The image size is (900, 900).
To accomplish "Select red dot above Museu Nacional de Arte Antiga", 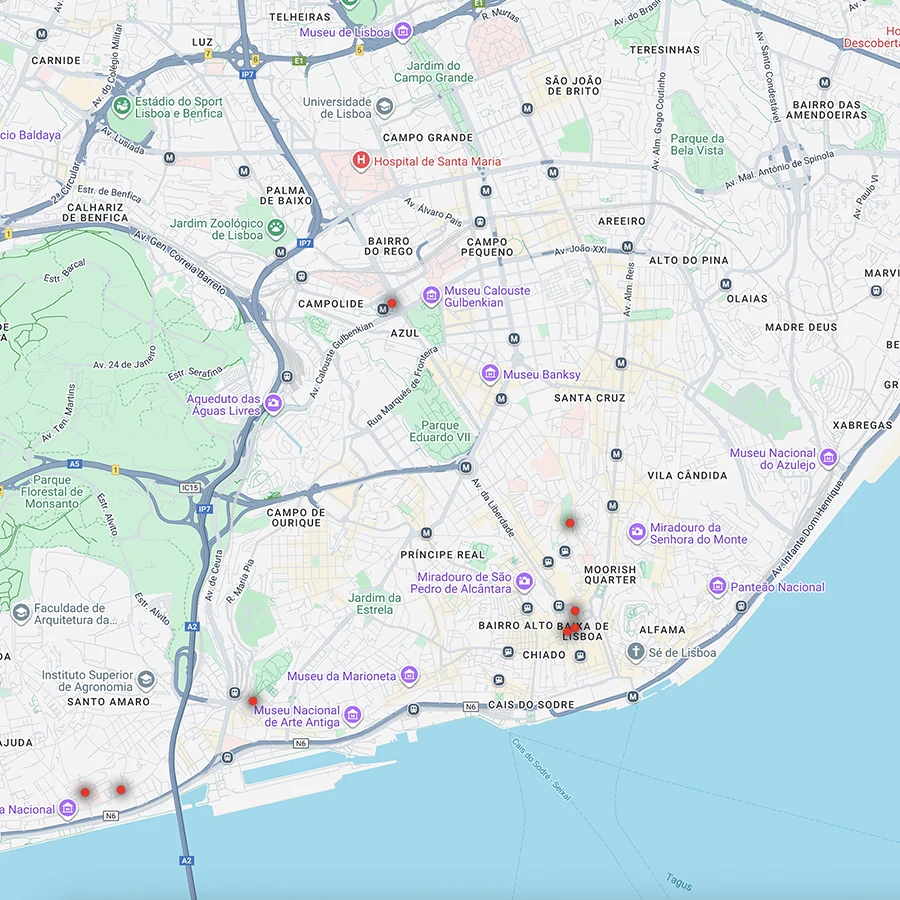I will pyautogui.click(x=253, y=701).
